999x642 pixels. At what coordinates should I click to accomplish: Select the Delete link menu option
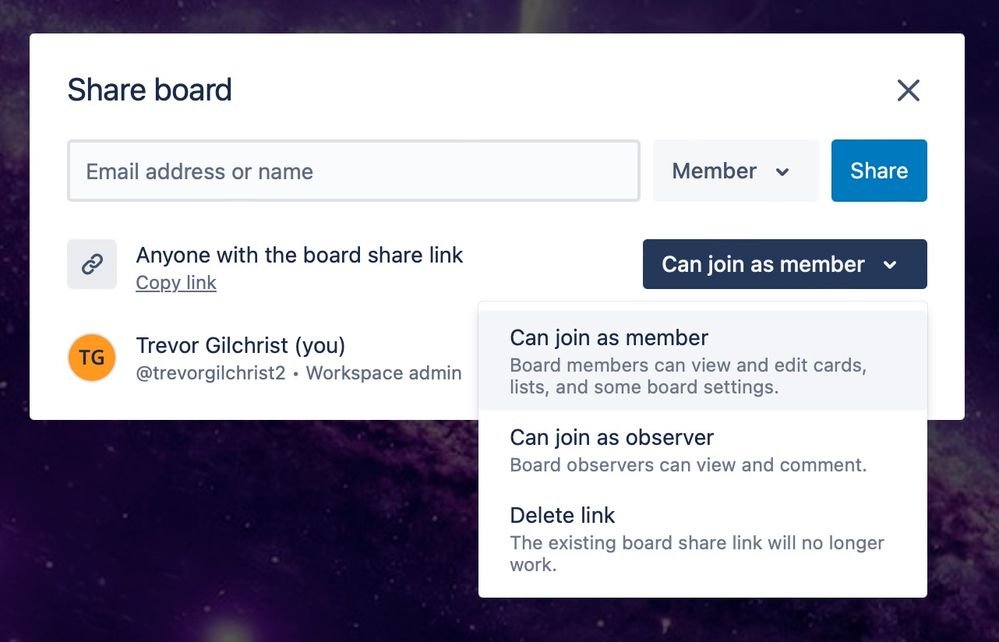702,539
